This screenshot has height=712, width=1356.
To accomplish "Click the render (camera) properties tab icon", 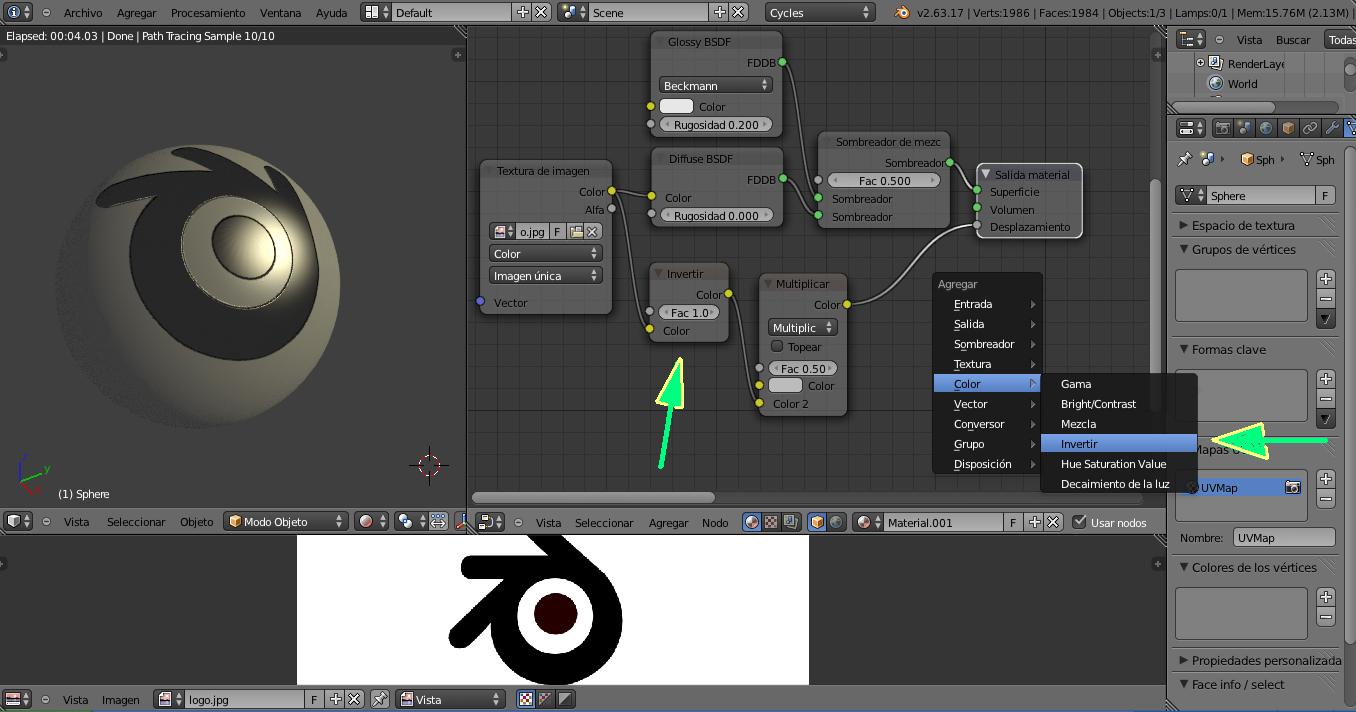I will (1222, 129).
